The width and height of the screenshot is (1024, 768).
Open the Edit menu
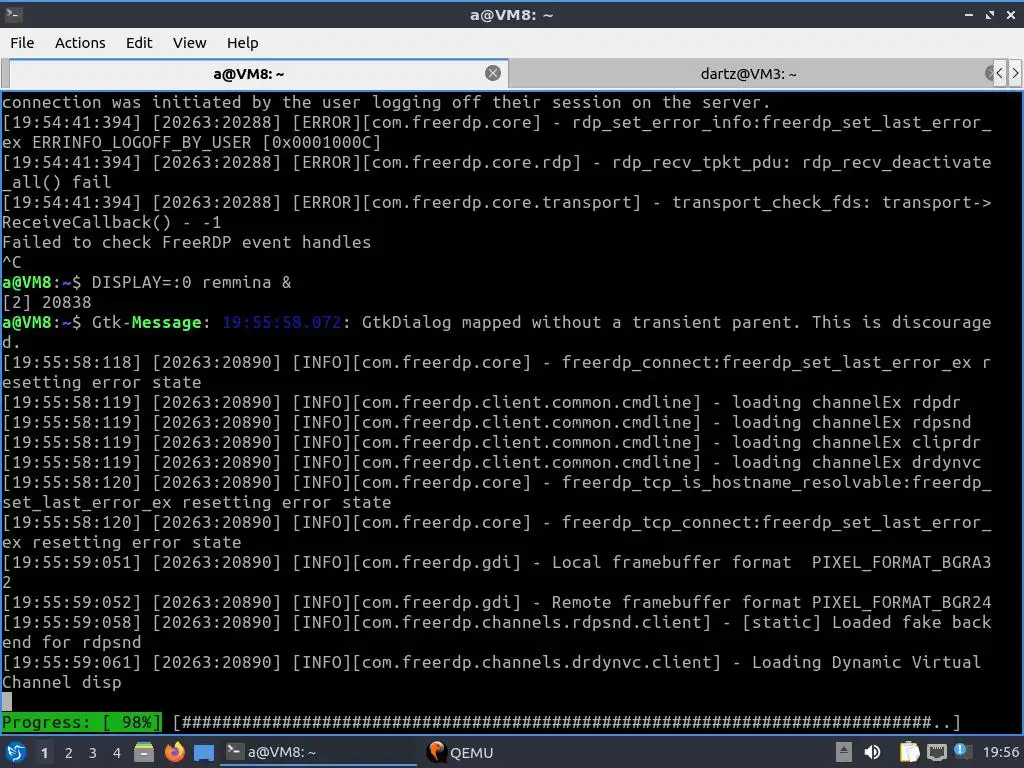tap(138, 43)
